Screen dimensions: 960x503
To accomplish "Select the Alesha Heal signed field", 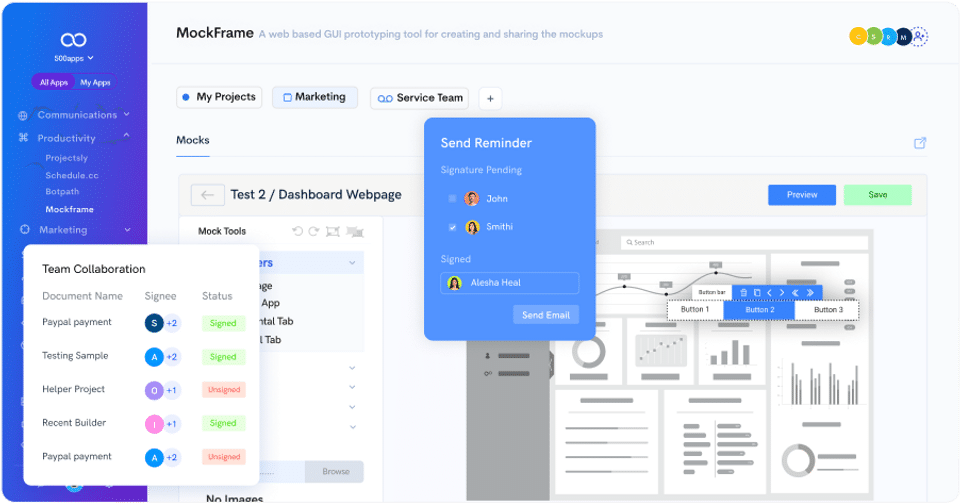I will pos(509,283).
